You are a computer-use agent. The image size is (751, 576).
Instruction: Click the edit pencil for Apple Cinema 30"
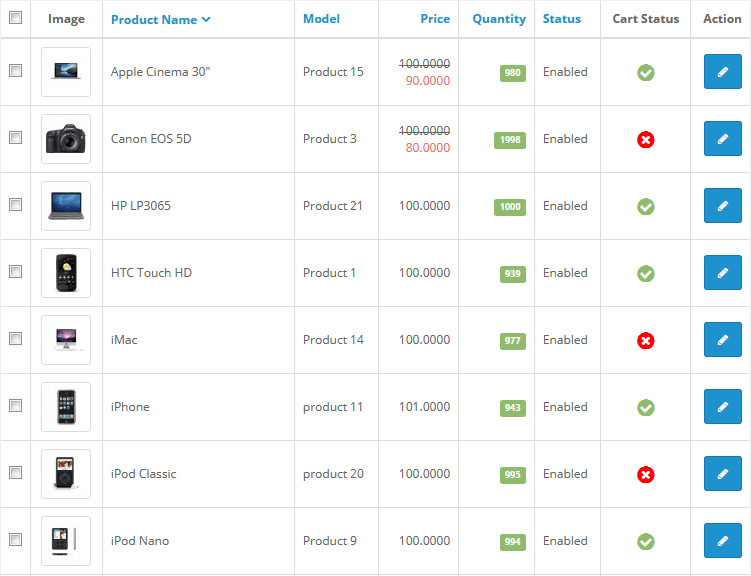722,71
